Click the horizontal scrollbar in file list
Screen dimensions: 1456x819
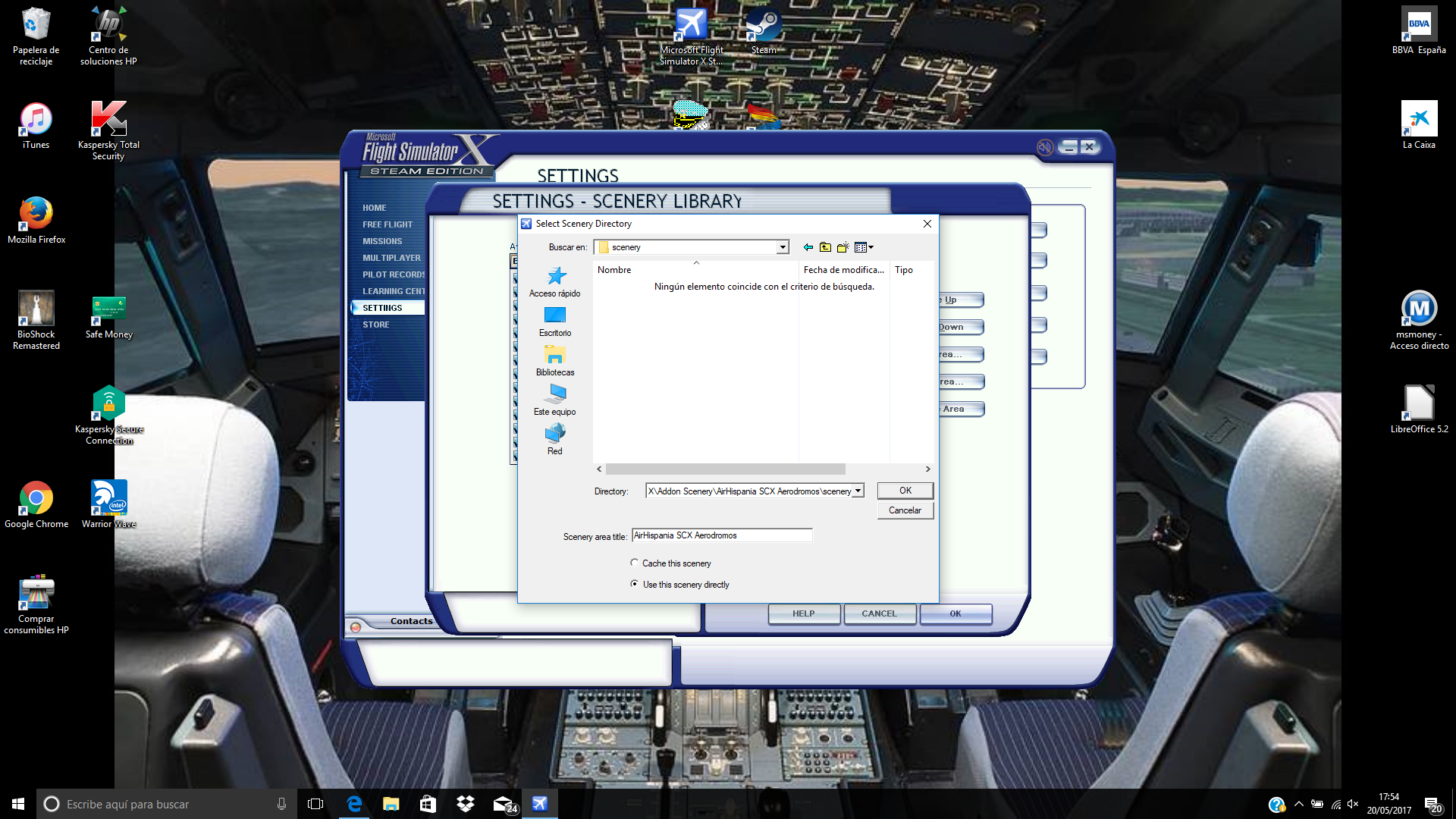point(725,469)
